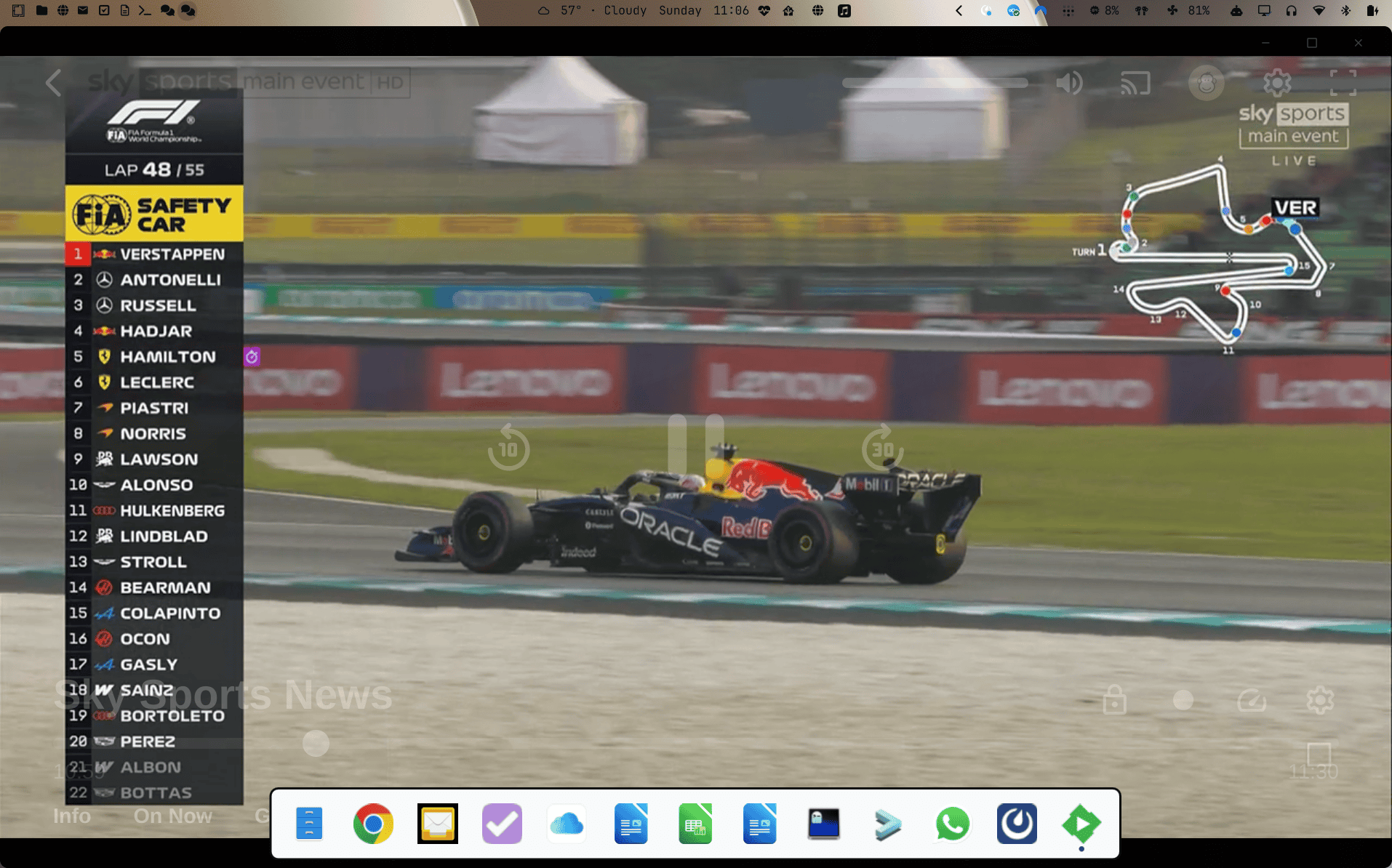
Task: Open the Wi-Fi menu in the top bar
Action: [1319, 11]
